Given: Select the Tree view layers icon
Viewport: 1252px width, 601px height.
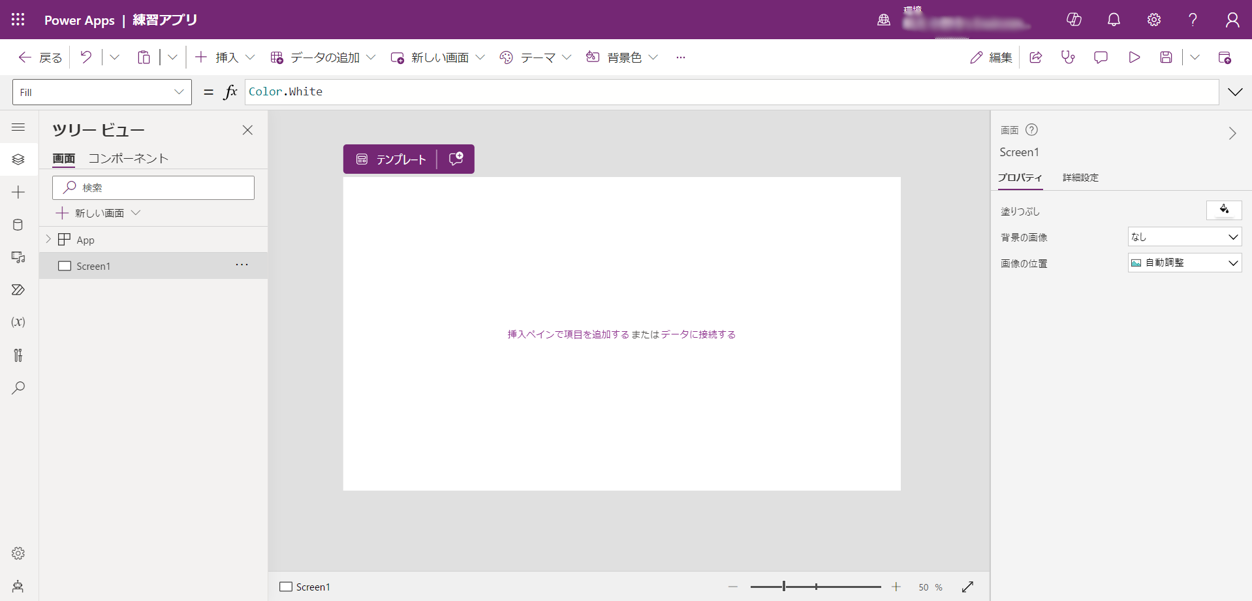Looking at the screenshot, I should coord(18,159).
